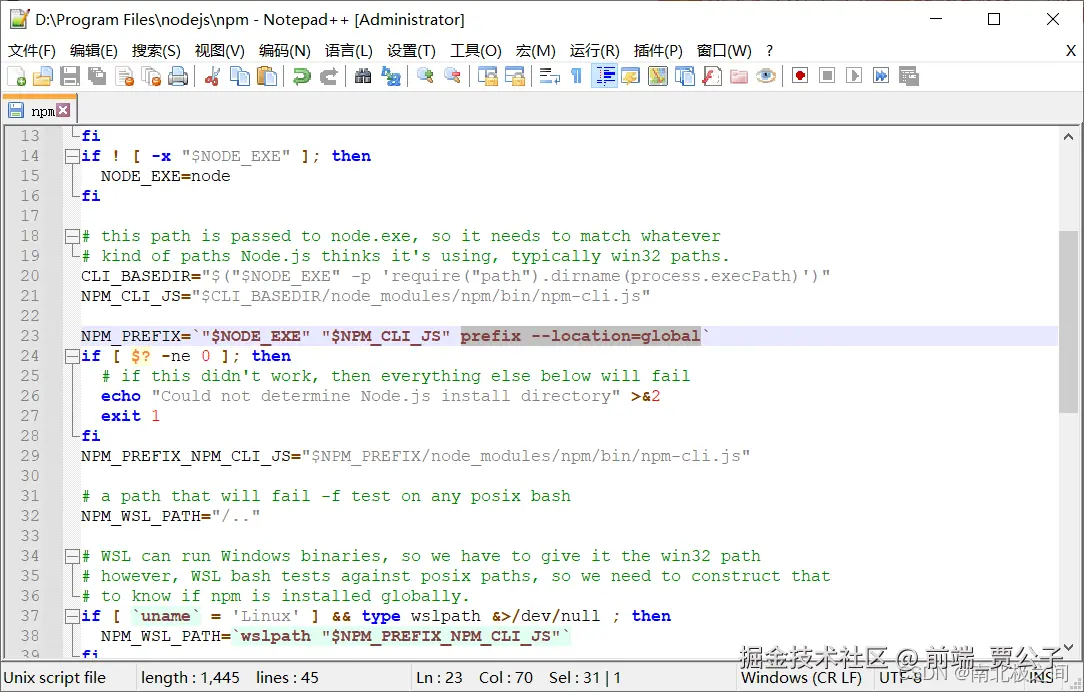The height and width of the screenshot is (692, 1084).
Task: Click the Paste clipboard icon
Action: [x=267, y=76]
